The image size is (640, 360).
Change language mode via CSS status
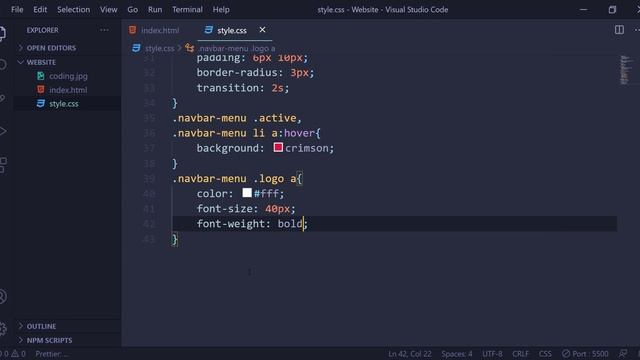pyautogui.click(x=545, y=354)
